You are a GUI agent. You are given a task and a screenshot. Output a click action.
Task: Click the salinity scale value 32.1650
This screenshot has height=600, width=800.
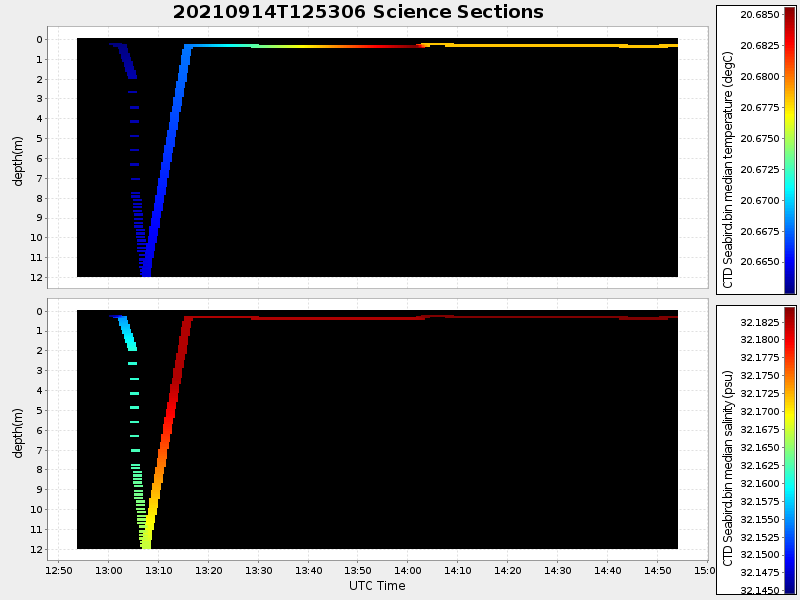[760, 448]
